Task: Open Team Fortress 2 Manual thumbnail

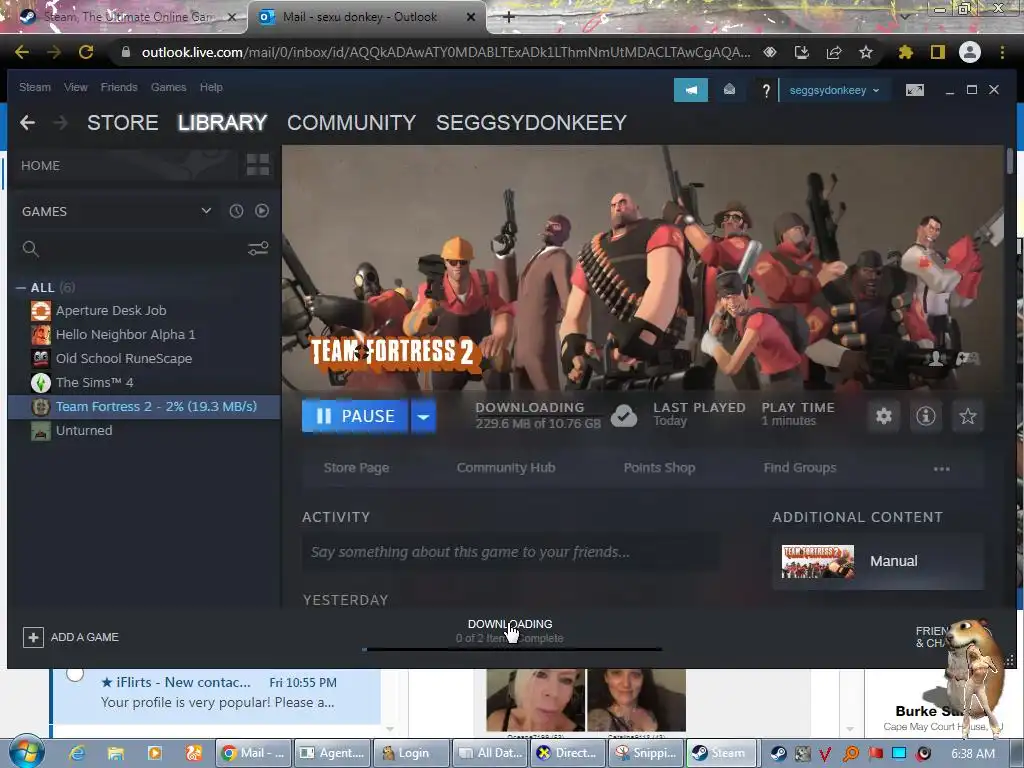Action: pyautogui.click(x=818, y=562)
